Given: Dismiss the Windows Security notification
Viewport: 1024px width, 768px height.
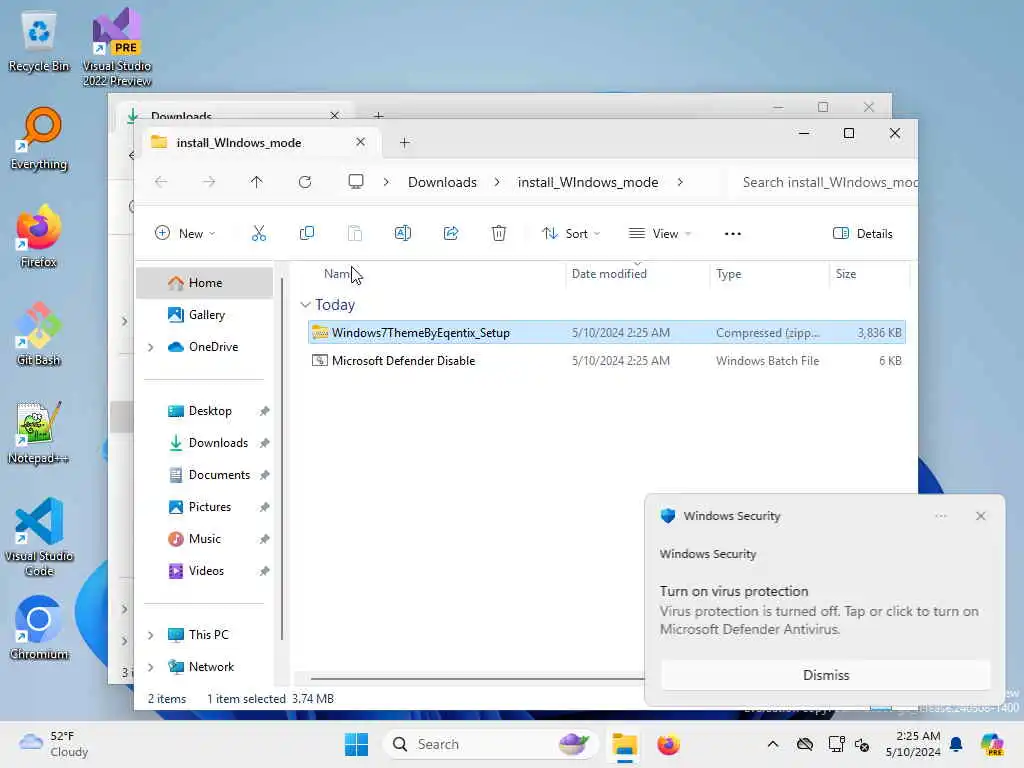Looking at the screenshot, I should pyautogui.click(x=825, y=675).
